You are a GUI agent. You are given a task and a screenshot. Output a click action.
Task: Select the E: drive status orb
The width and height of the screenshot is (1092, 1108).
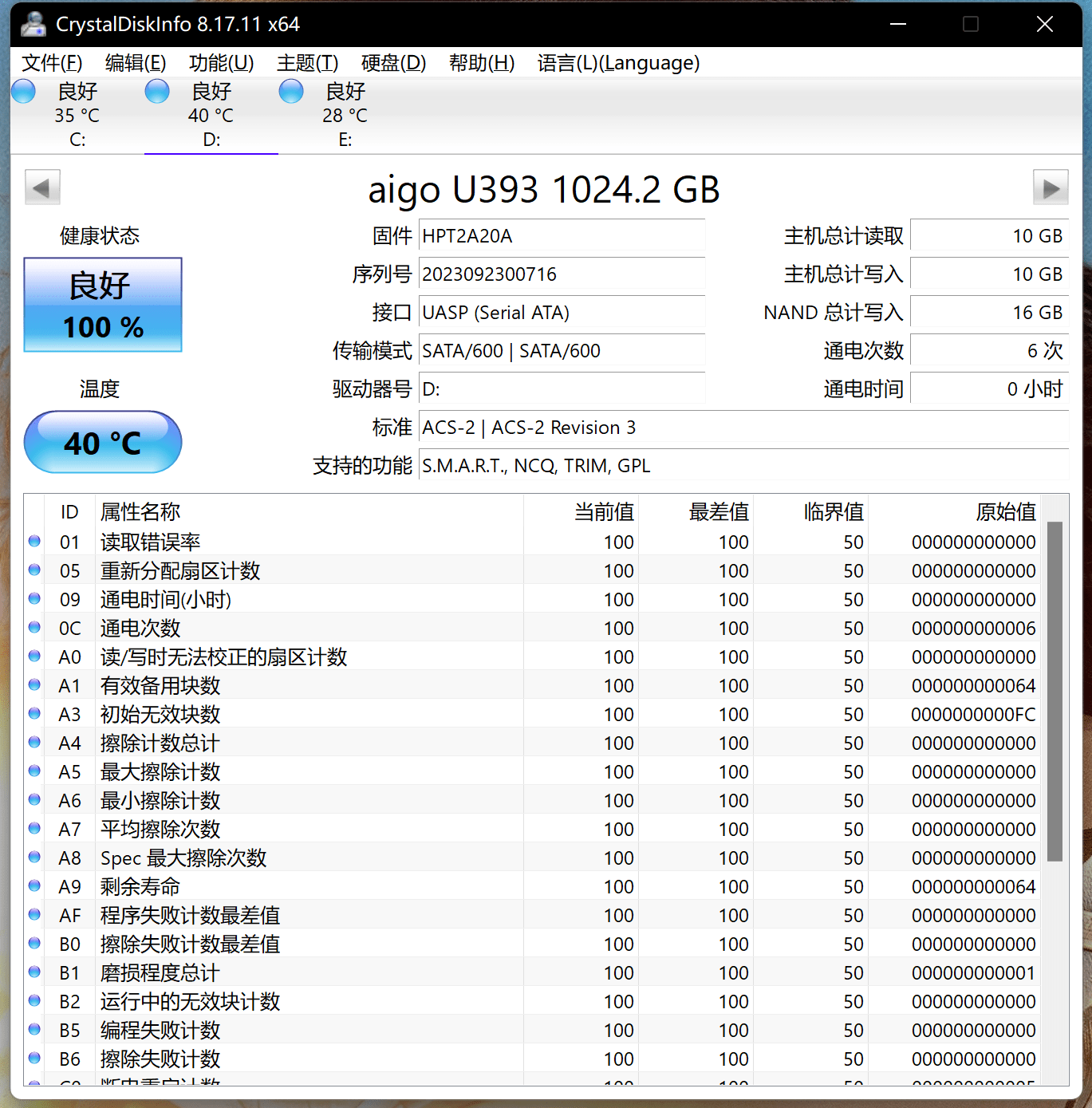pos(291,91)
